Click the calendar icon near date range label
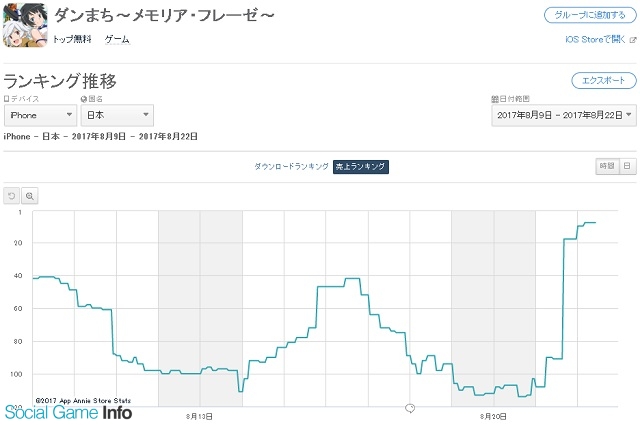Image resolution: width=640 pixels, height=425 pixels. (x=495, y=99)
